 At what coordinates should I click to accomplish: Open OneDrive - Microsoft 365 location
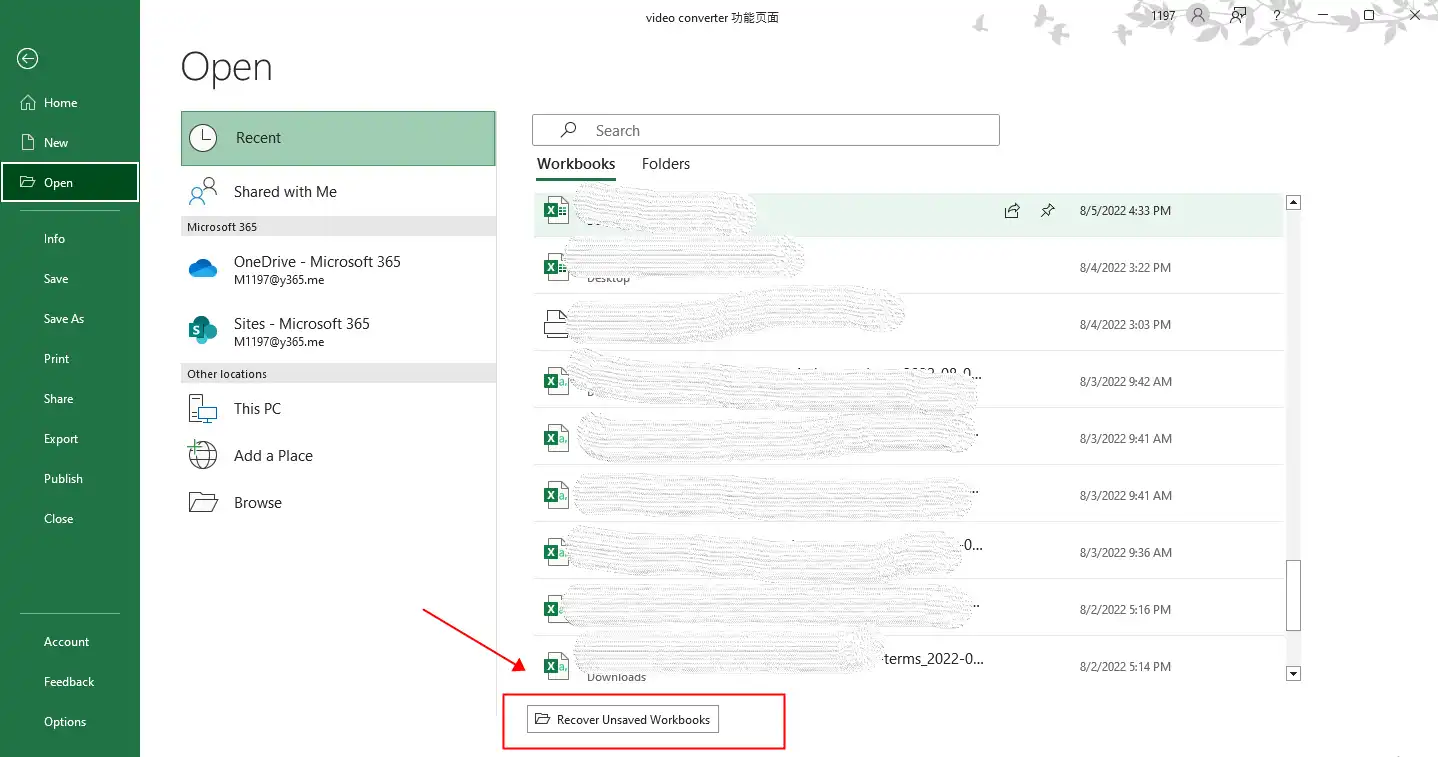pyautogui.click(x=338, y=270)
